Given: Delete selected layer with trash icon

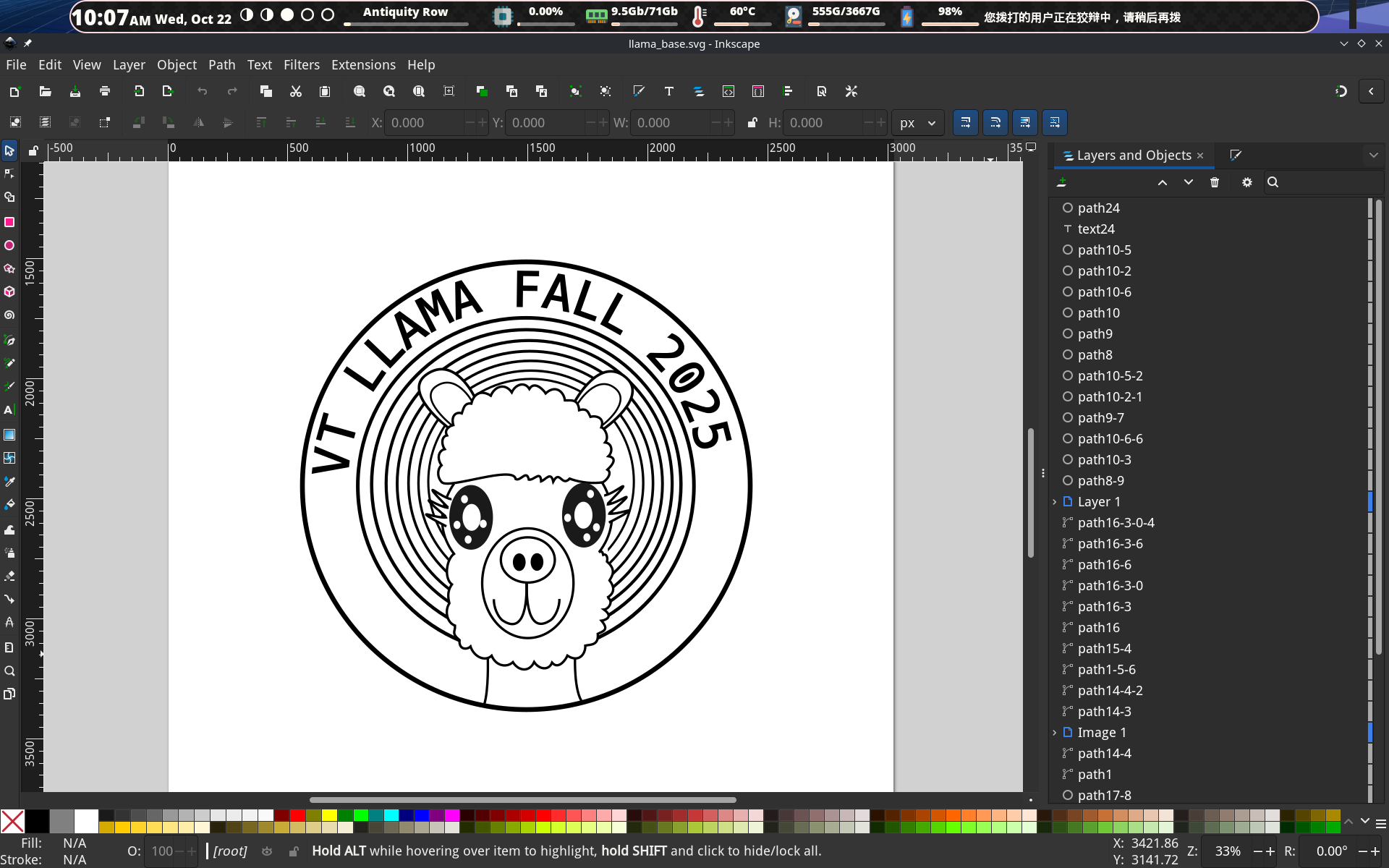Looking at the screenshot, I should click(1215, 182).
